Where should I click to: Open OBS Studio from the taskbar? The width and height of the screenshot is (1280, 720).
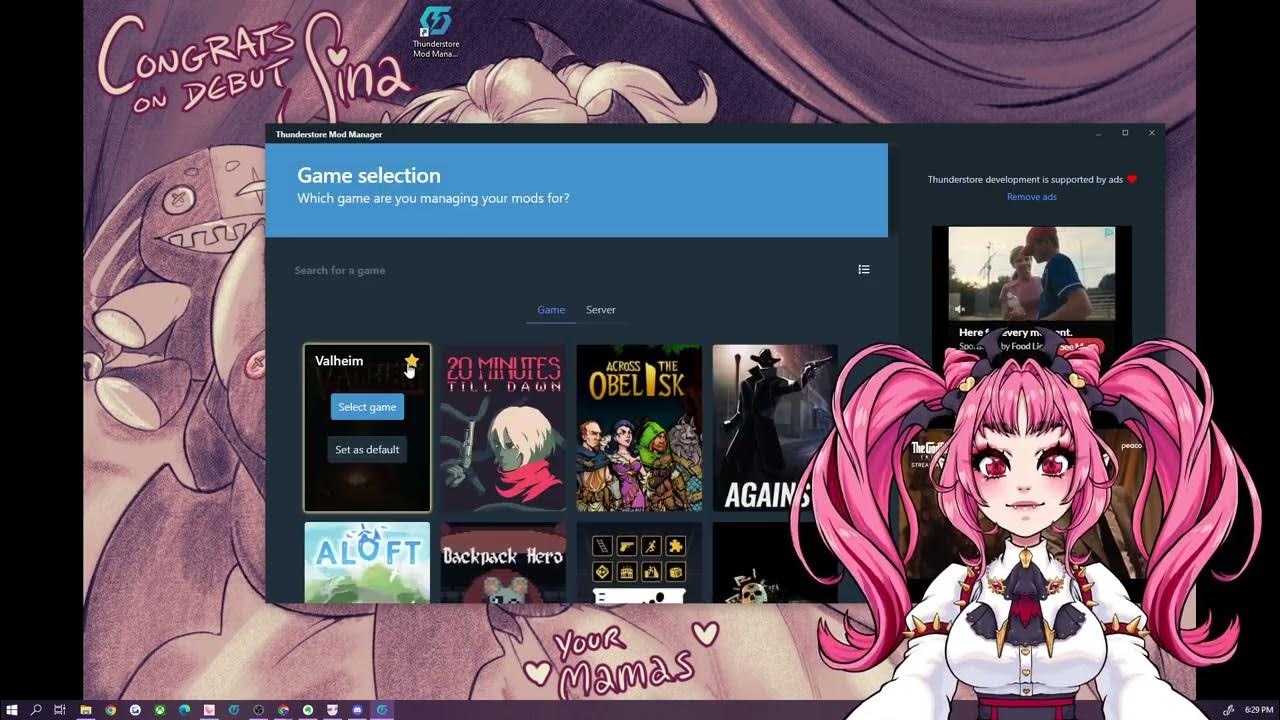coord(258,710)
